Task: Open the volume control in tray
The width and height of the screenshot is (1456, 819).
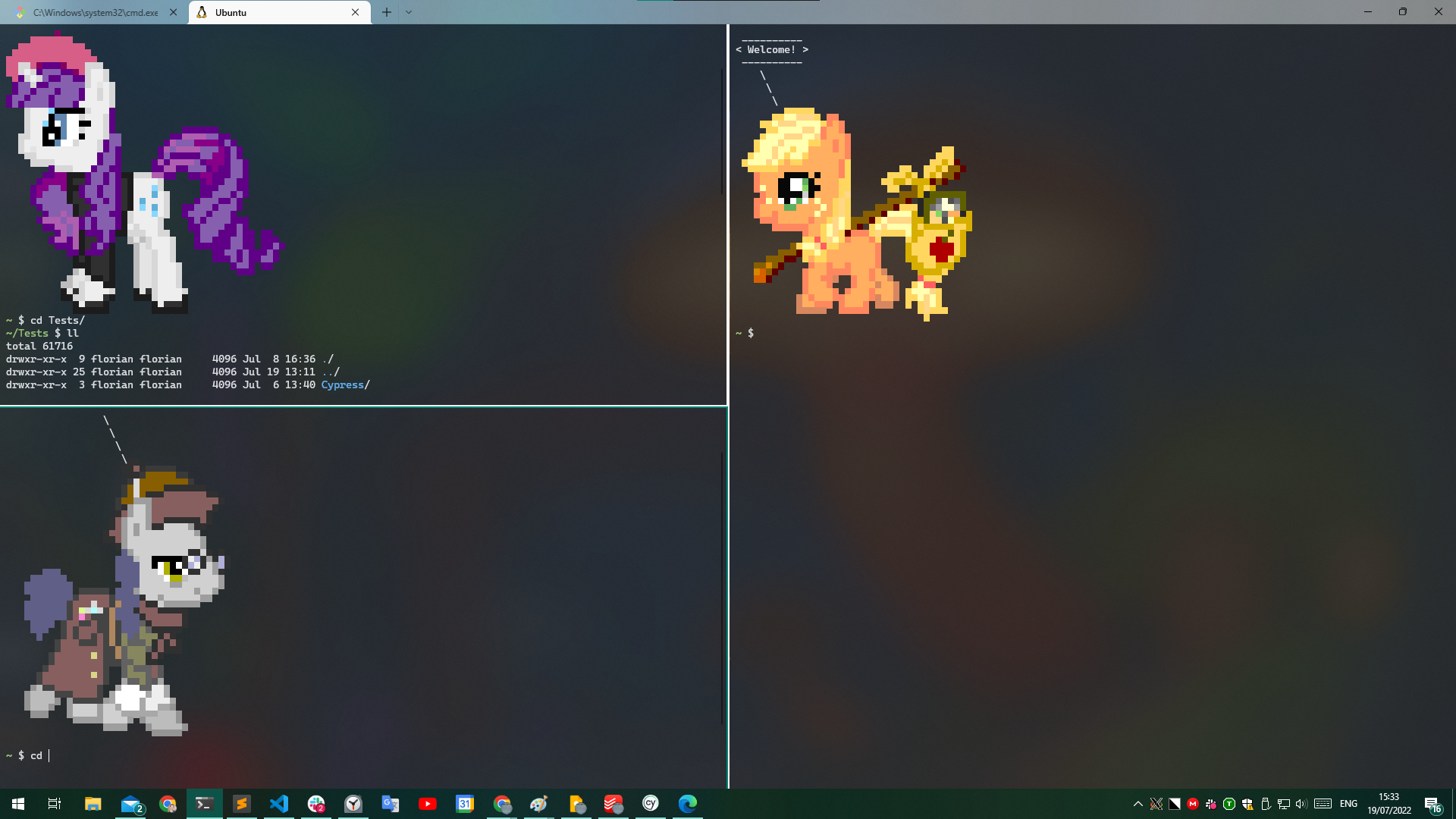Action: pos(1301,804)
